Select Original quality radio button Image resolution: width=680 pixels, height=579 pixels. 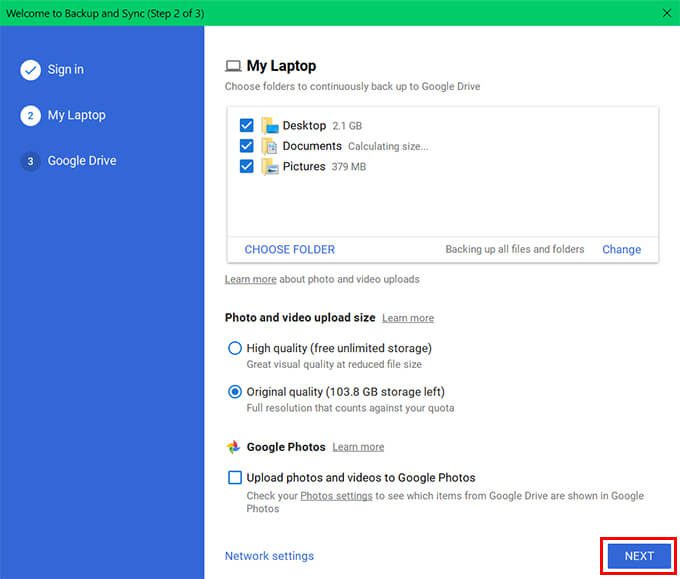click(234, 392)
